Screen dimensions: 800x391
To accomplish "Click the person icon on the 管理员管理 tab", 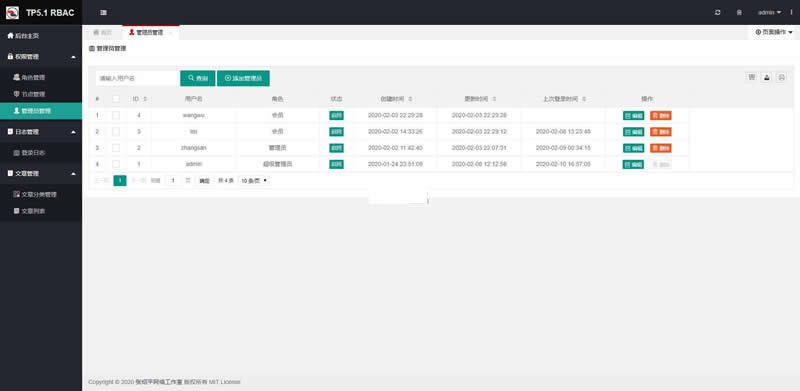I will pyautogui.click(x=132, y=32).
